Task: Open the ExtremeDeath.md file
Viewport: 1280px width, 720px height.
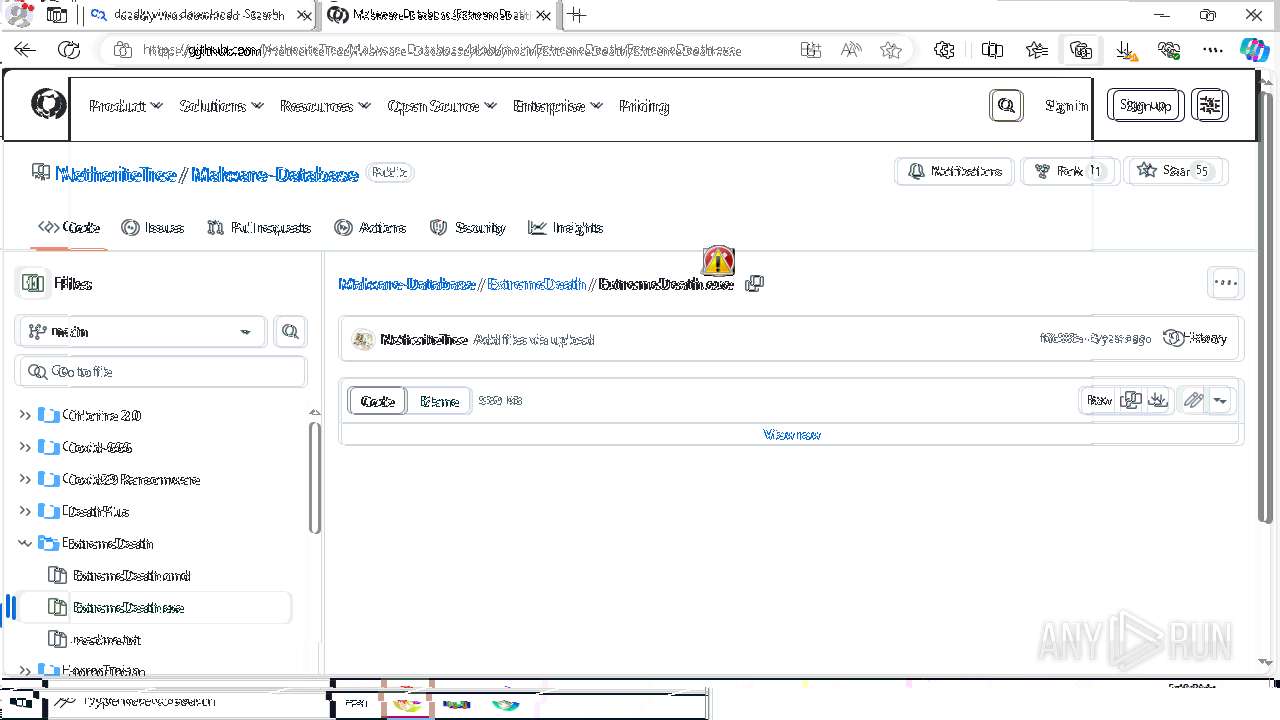Action: click(x=131, y=575)
